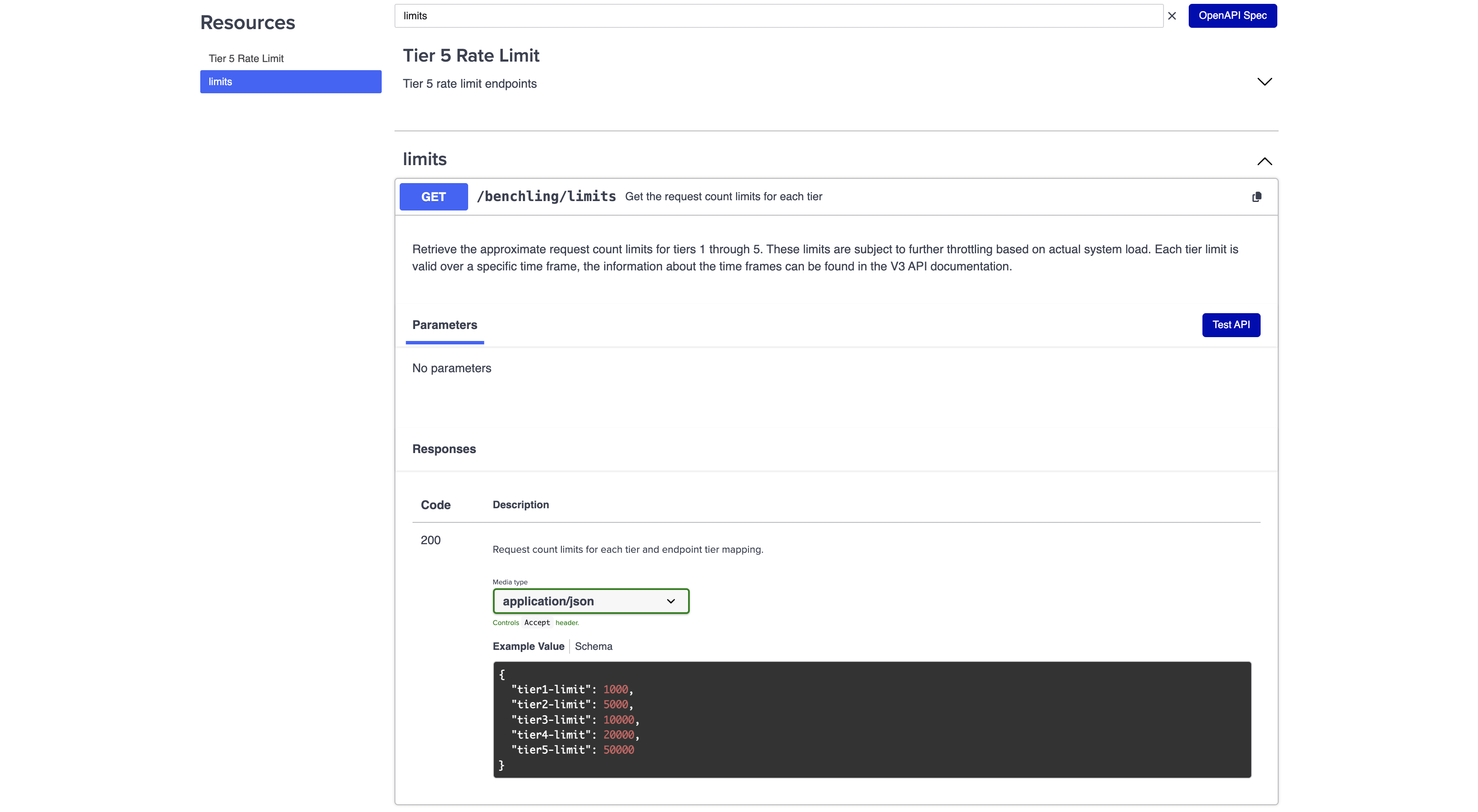Click the "Retrieve the approximate request count" paragraph
The width and height of the screenshot is (1478, 812).
825,258
